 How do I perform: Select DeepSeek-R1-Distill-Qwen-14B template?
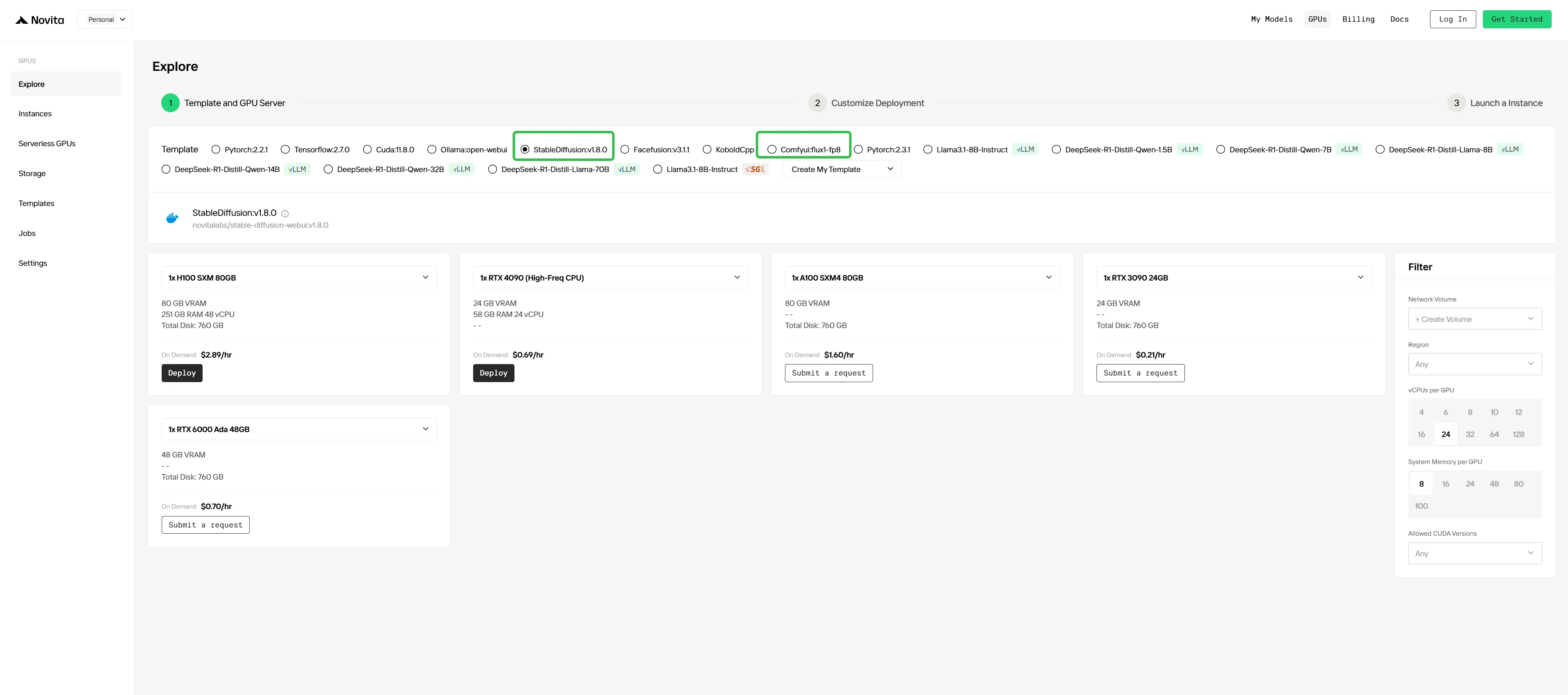point(166,169)
